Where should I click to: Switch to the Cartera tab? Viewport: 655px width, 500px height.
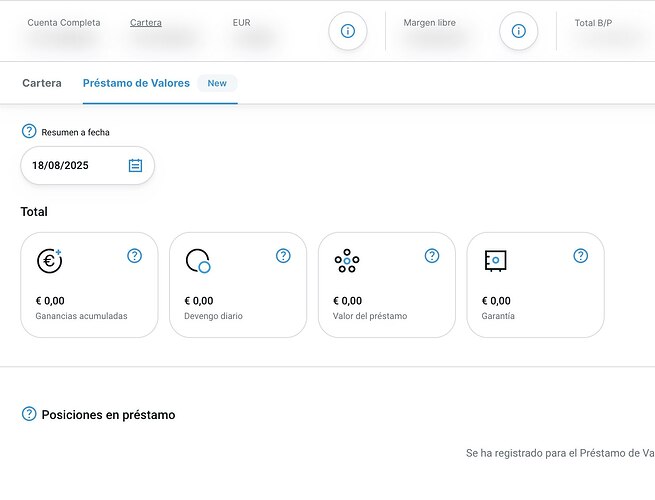(42, 83)
